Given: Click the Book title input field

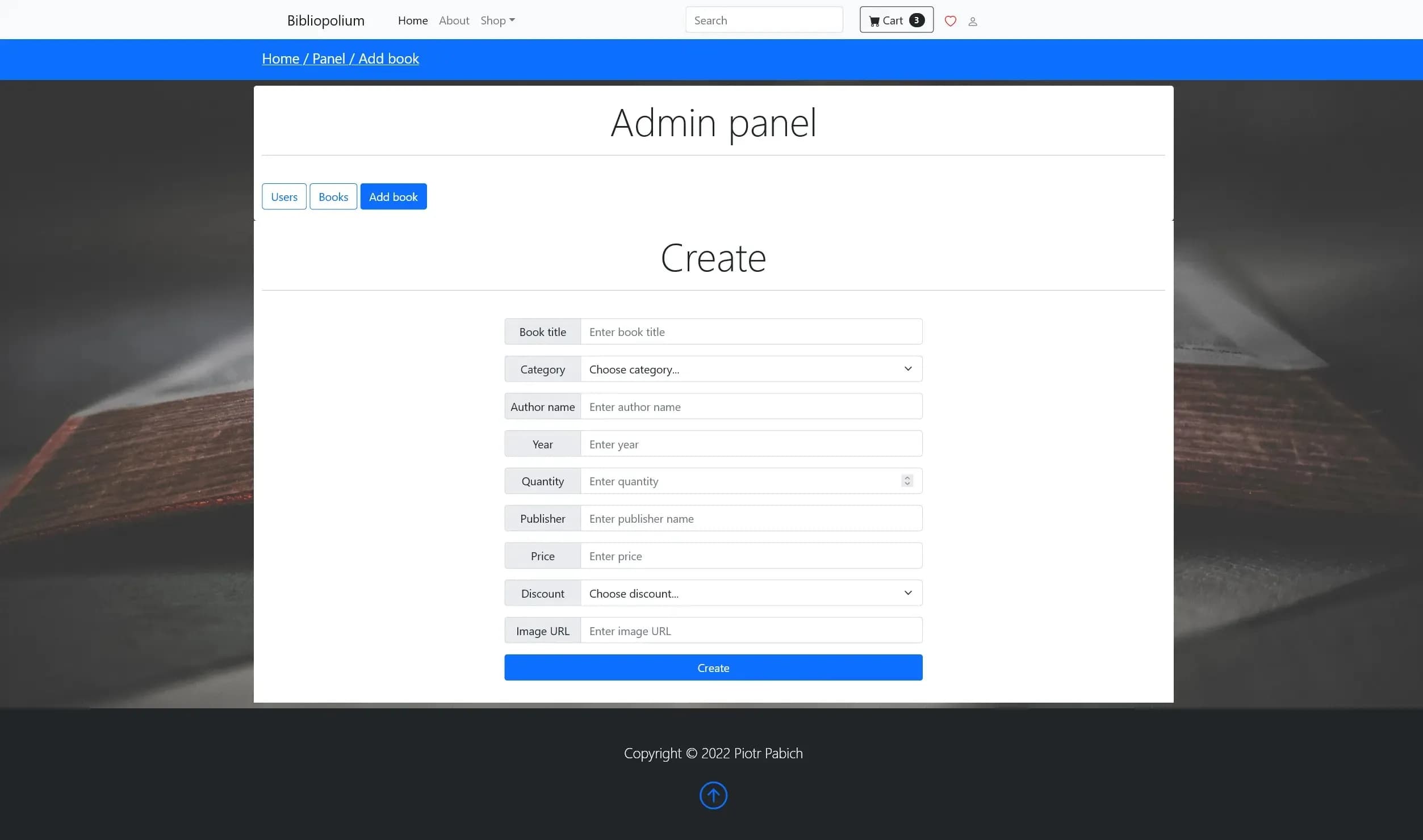Looking at the screenshot, I should point(751,331).
